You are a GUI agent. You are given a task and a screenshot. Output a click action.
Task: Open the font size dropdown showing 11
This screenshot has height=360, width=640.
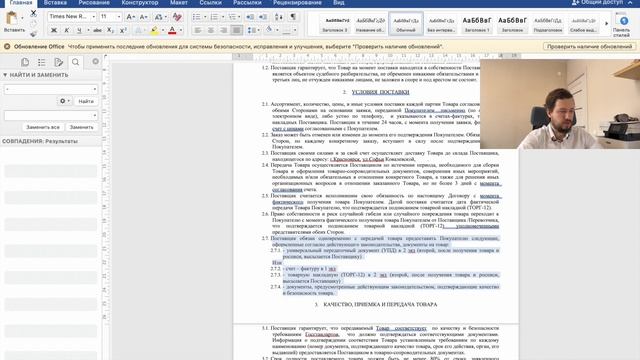click(119, 17)
